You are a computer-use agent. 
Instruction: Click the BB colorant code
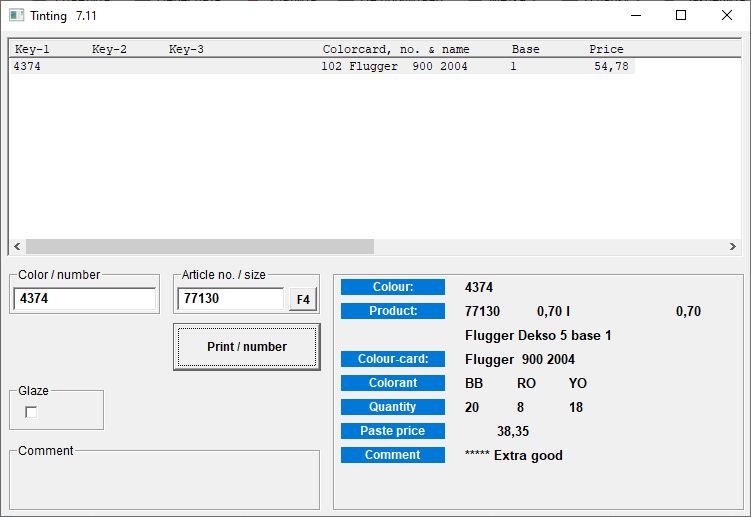(x=474, y=383)
